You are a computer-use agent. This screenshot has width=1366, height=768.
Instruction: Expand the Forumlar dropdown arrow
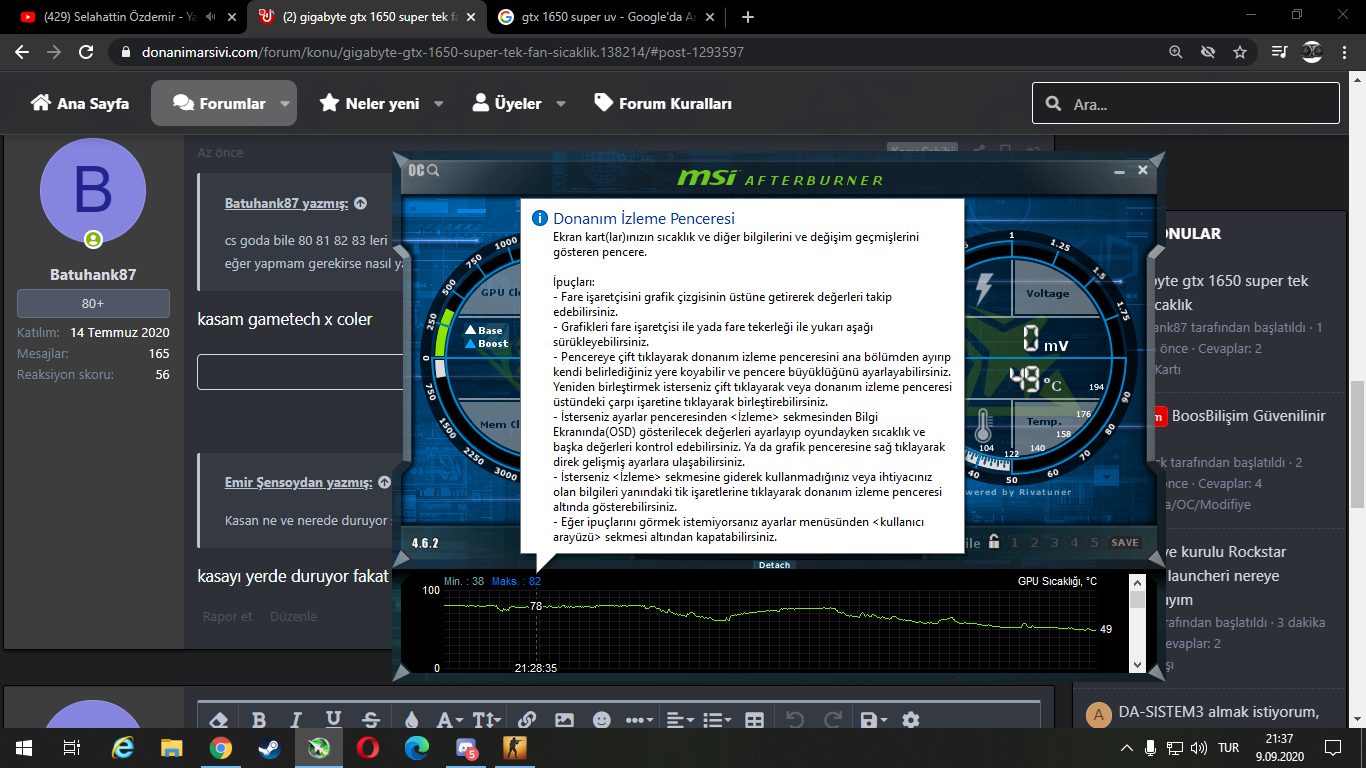[285, 103]
